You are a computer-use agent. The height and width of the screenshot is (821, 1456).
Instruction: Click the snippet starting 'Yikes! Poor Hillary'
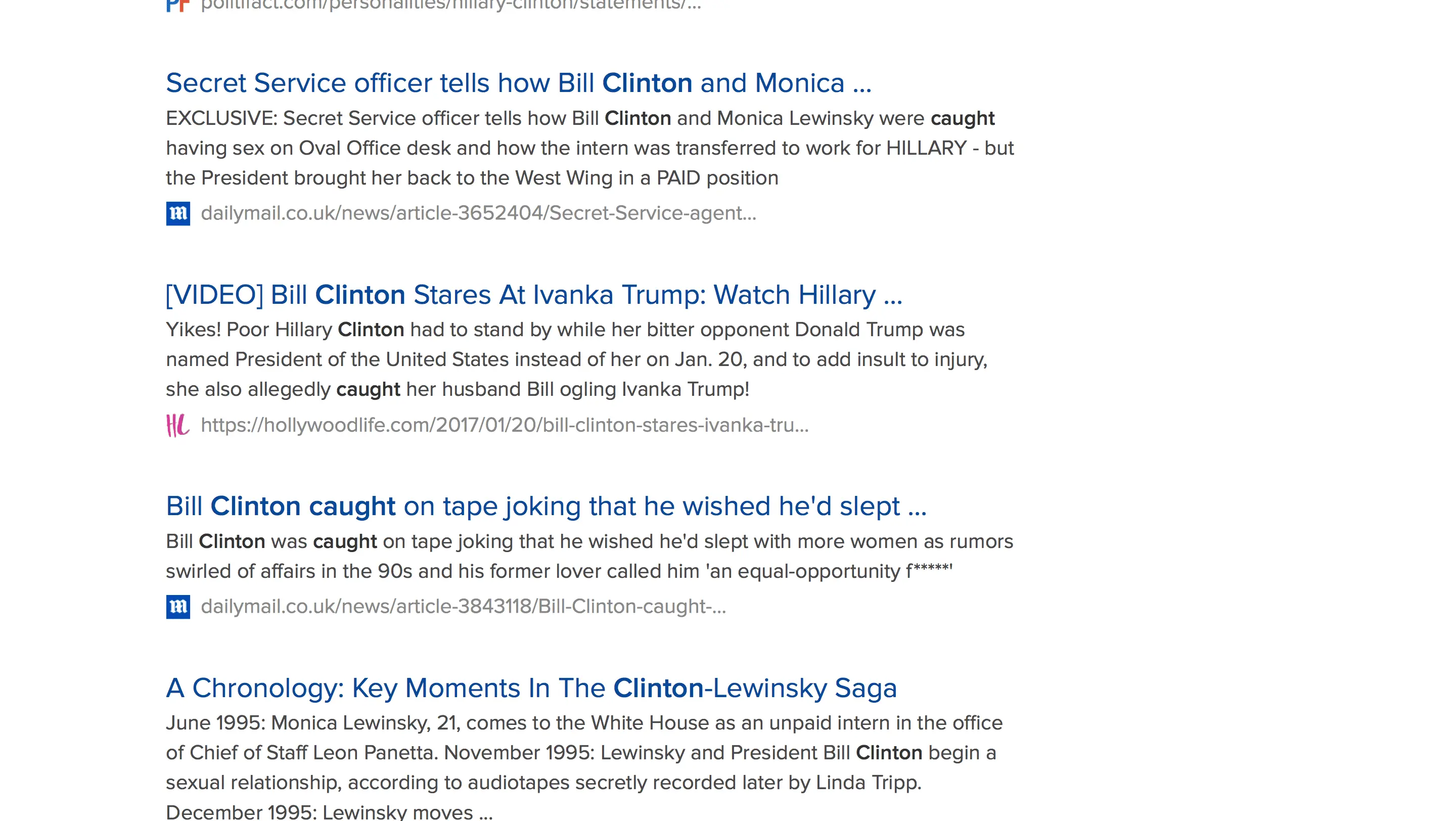point(576,359)
